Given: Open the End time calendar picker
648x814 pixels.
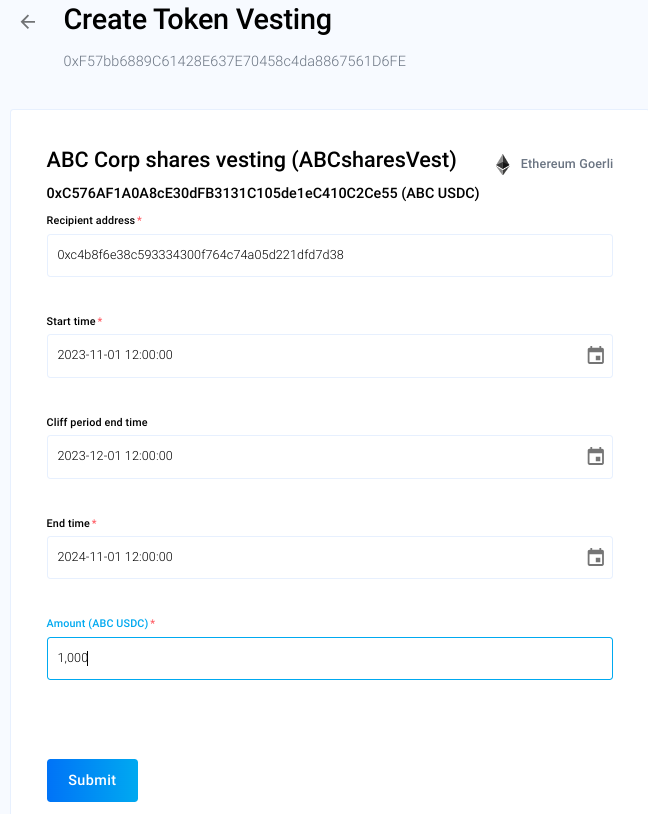Looking at the screenshot, I should 595,557.
